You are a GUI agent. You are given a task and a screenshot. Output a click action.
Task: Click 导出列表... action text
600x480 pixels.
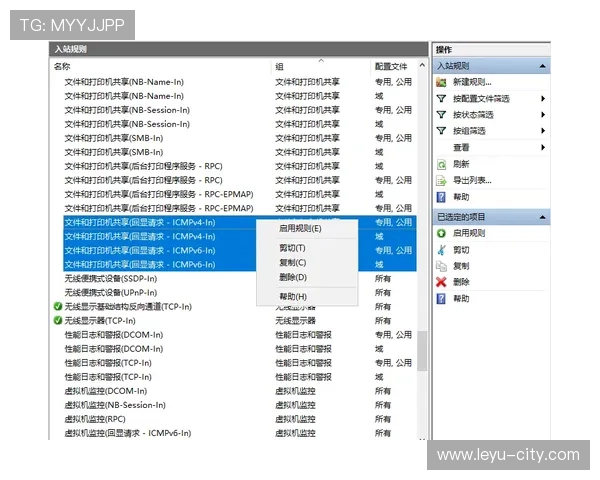tap(472, 180)
